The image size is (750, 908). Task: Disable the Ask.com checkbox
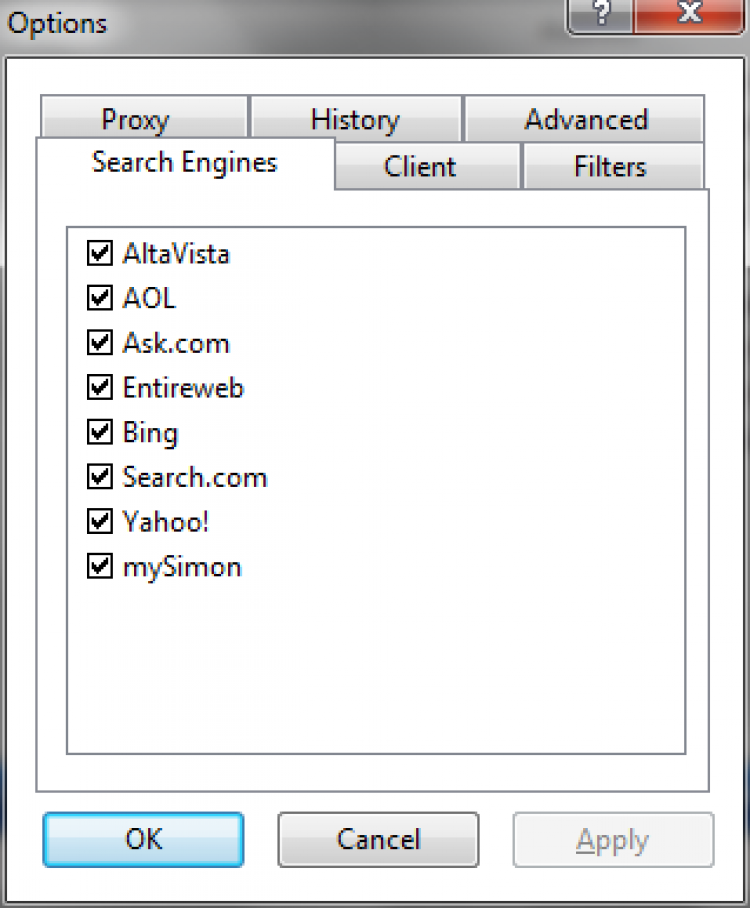(x=100, y=344)
